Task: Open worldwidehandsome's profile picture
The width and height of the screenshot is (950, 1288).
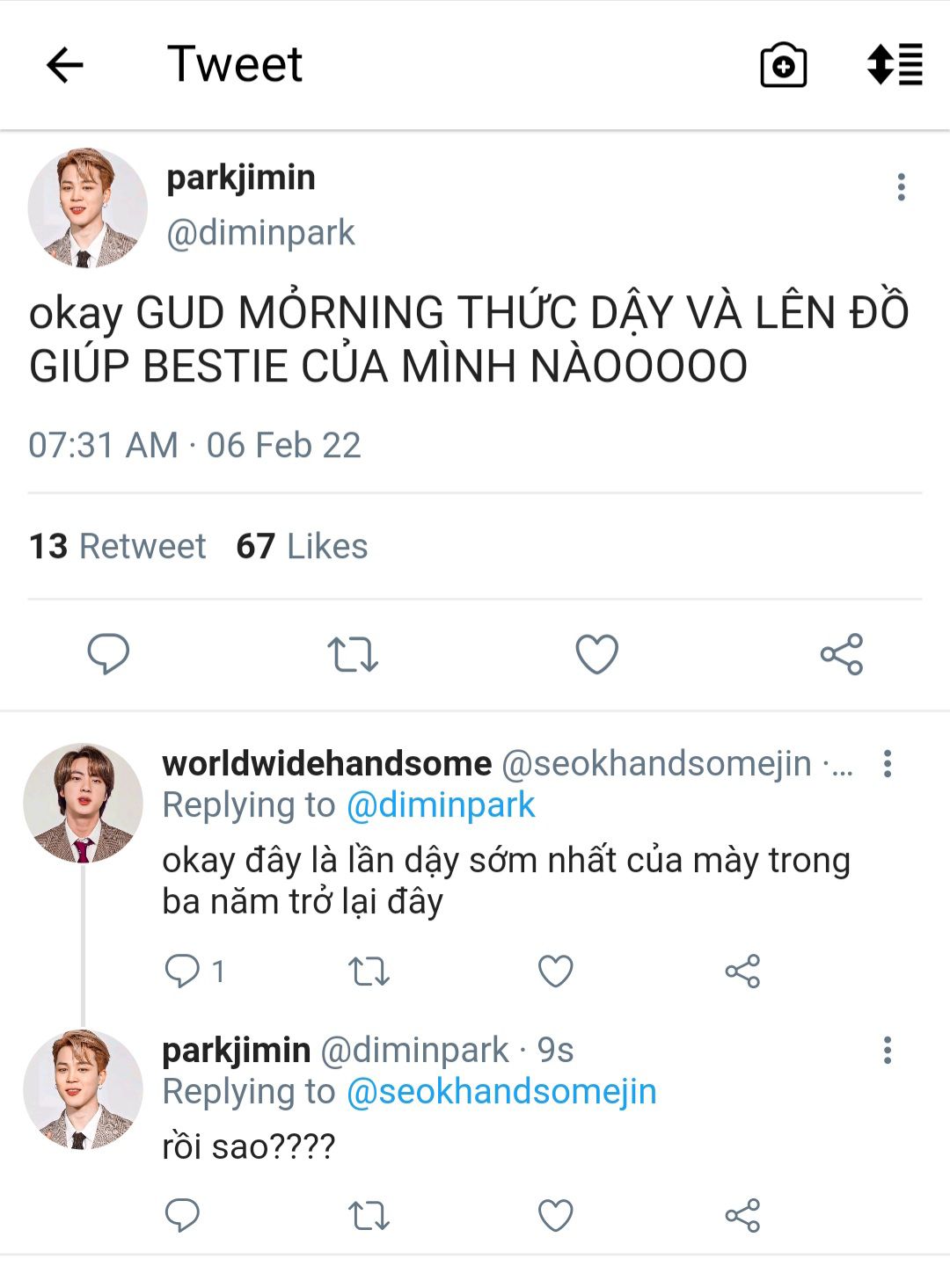Action: coord(83,803)
